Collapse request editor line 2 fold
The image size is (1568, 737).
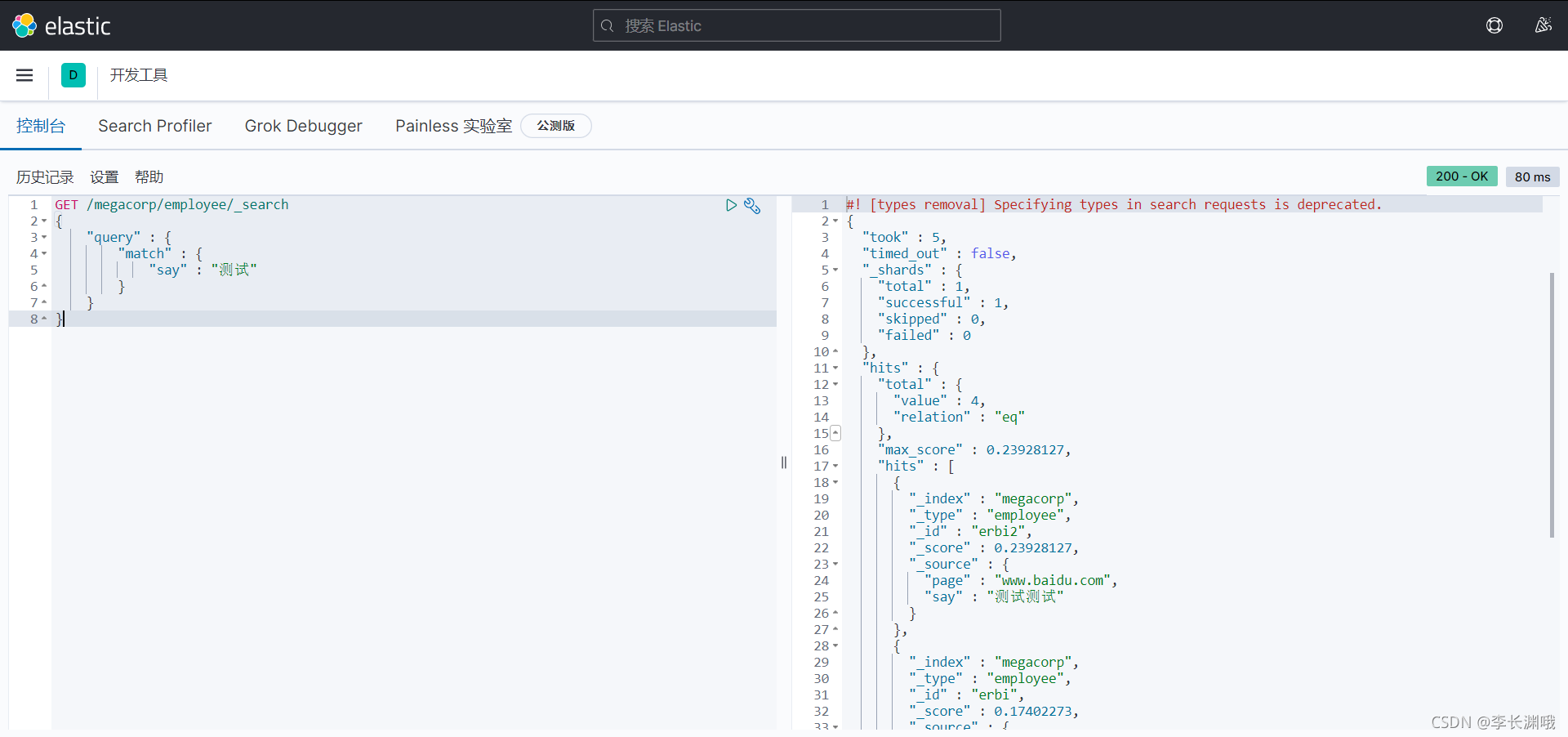pos(44,221)
